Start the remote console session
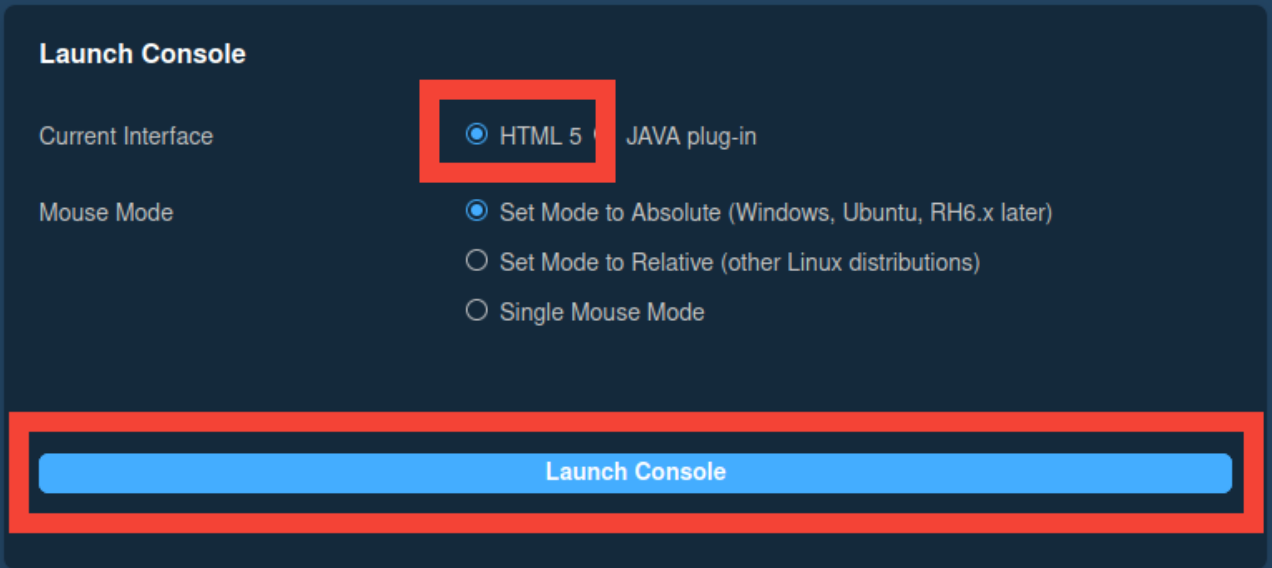Image resolution: width=1272 pixels, height=568 pixels. (x=635, y=472)
